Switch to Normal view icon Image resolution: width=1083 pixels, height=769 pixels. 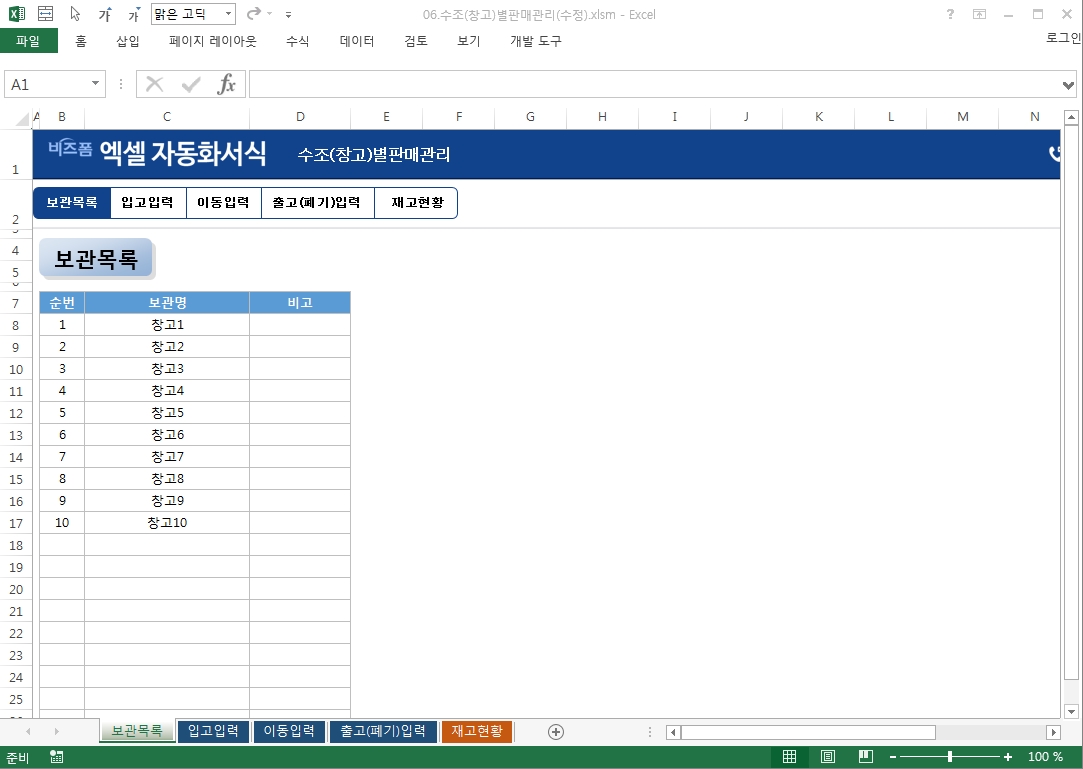789,757
